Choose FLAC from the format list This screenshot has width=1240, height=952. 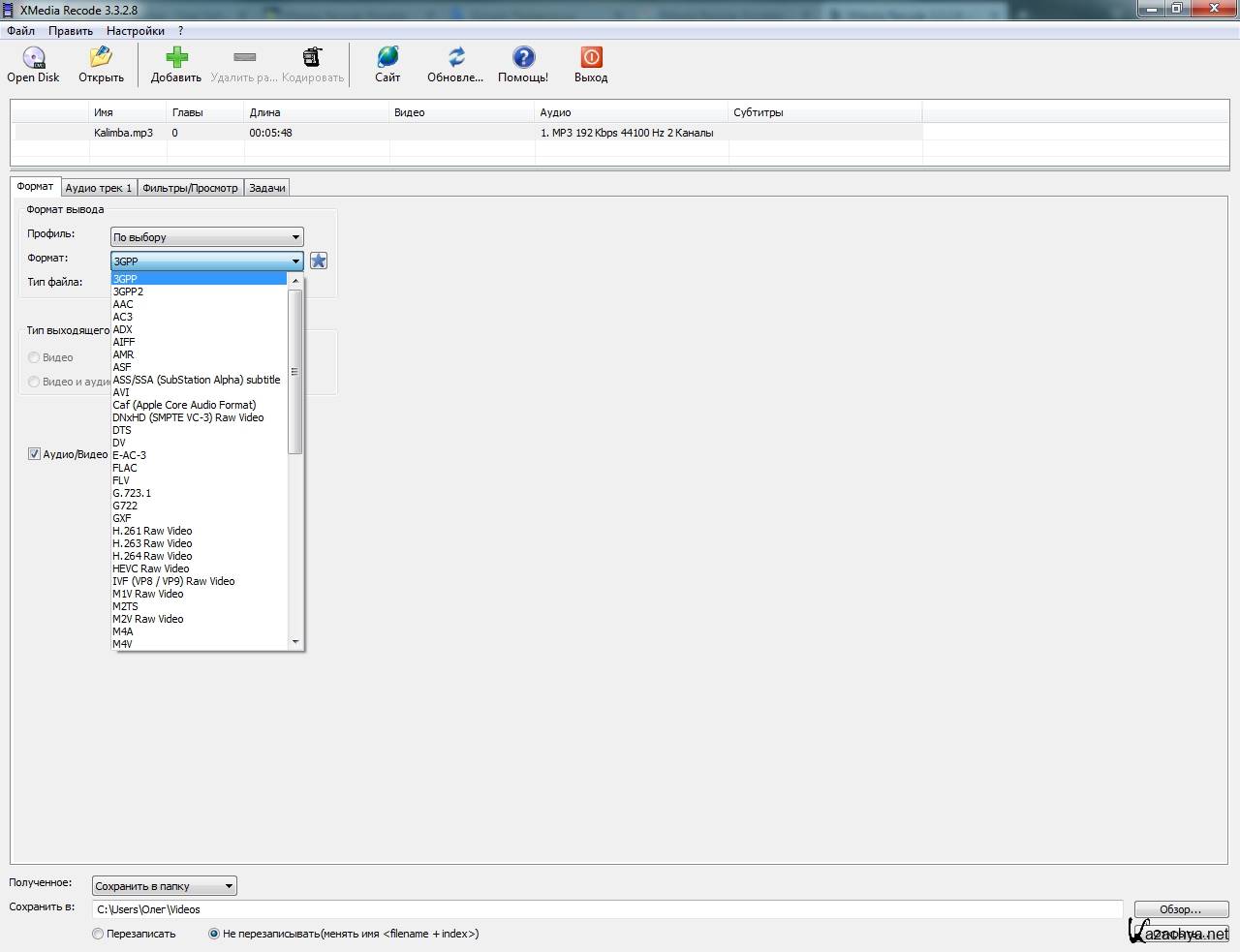pyautogui.click(x=125, y=468)
